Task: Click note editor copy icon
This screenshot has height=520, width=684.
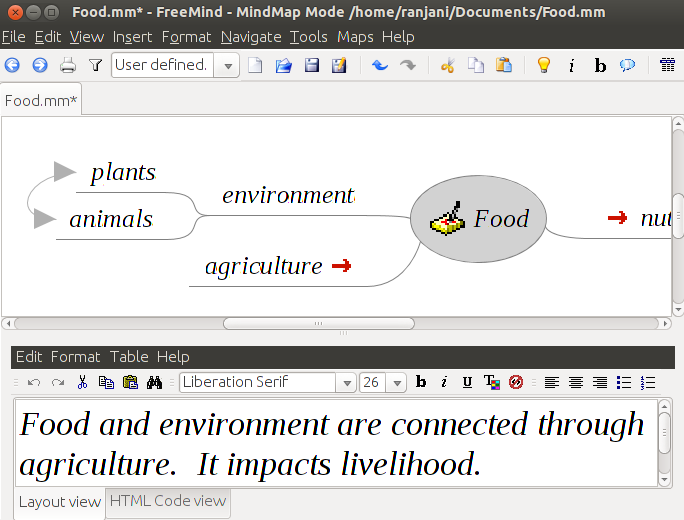Action: (106, 383)
